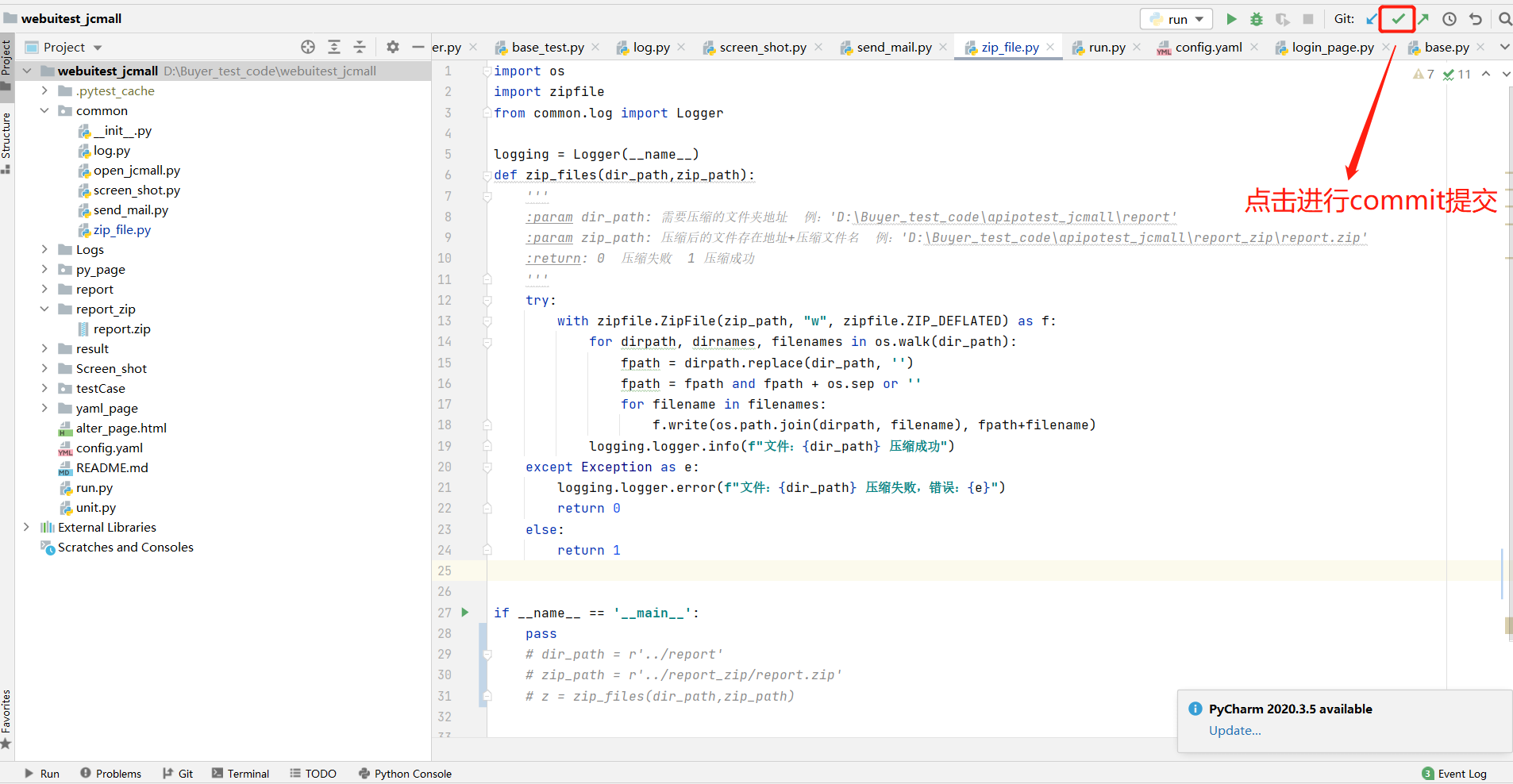Viewport: 1513px width, 784px height.
Task: Click Run with Coverage icon
Action: coord(1282,19)
